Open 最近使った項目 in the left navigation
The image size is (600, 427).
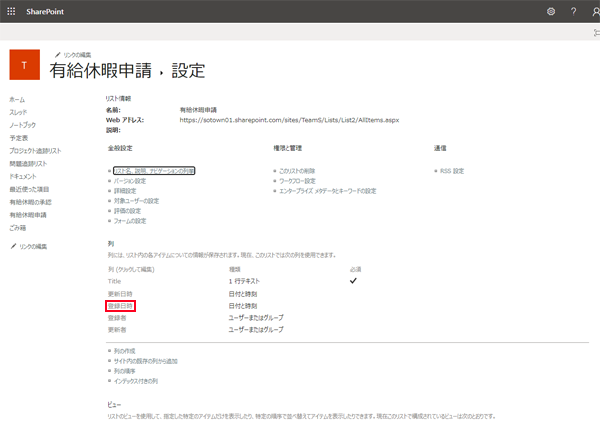[x=29, y=189]
